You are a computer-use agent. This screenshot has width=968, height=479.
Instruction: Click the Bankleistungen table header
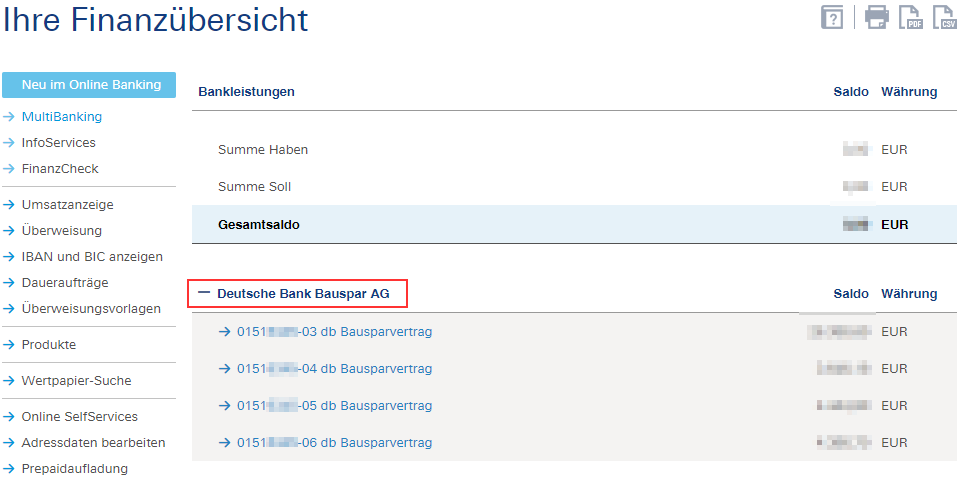246,91
